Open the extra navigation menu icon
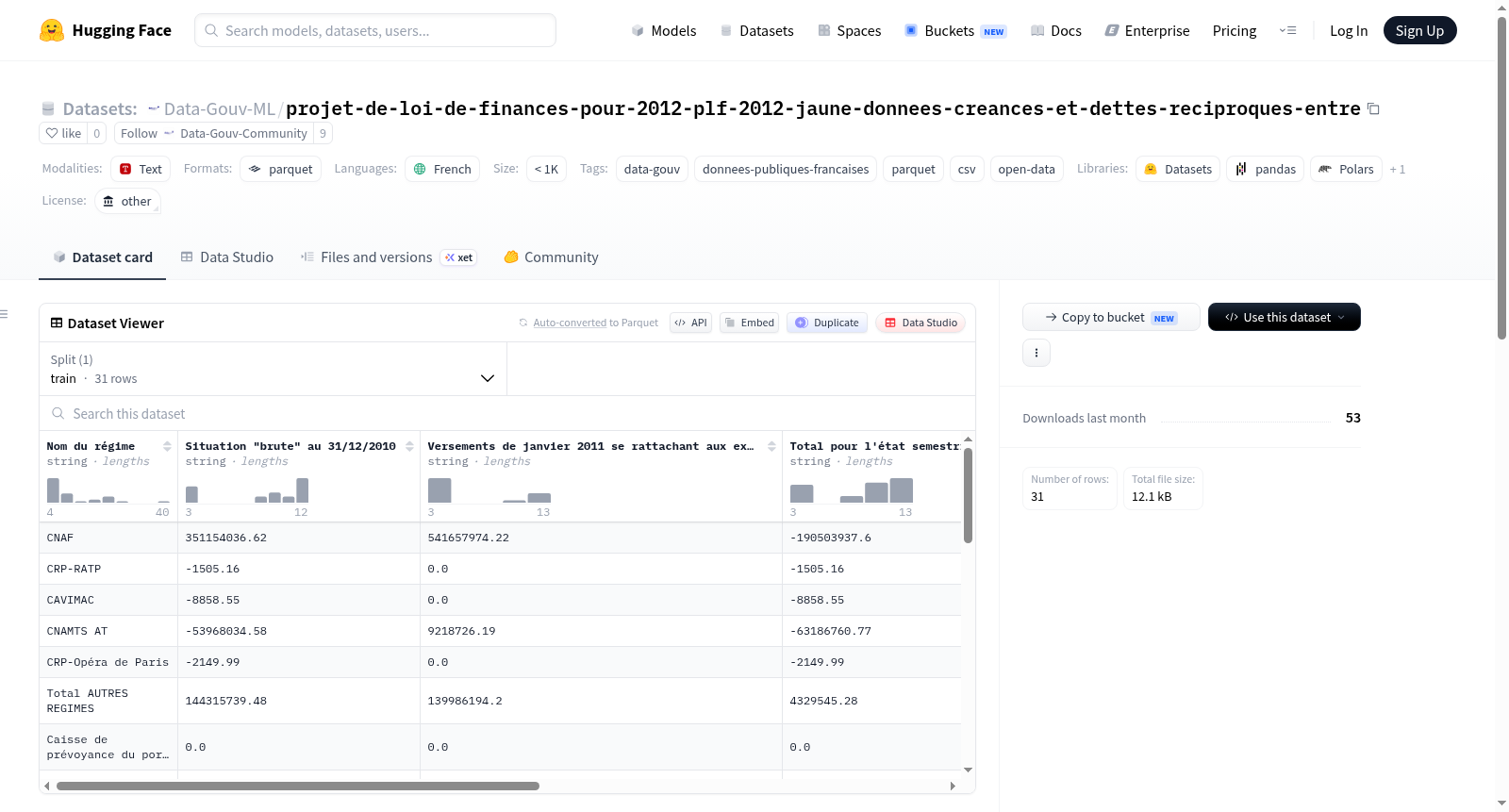This screenshot has height=812, width=1509. tap(1287, 30)
